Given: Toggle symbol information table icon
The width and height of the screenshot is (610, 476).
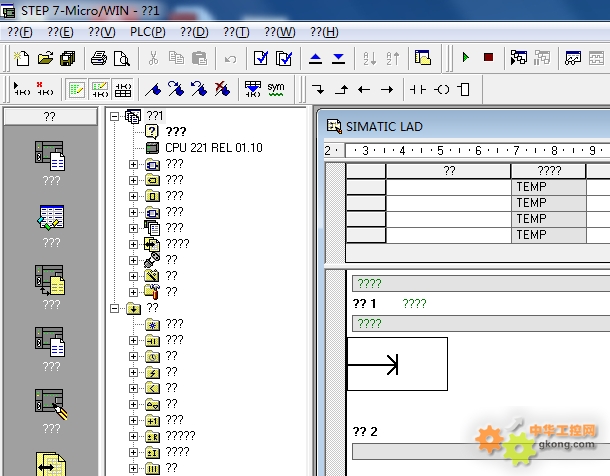Looking at the screenshot, I should (123, 90).
